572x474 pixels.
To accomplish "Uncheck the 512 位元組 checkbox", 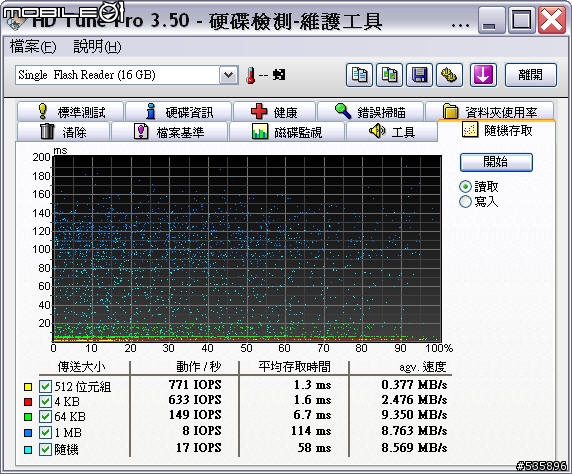I will [45, 386].
